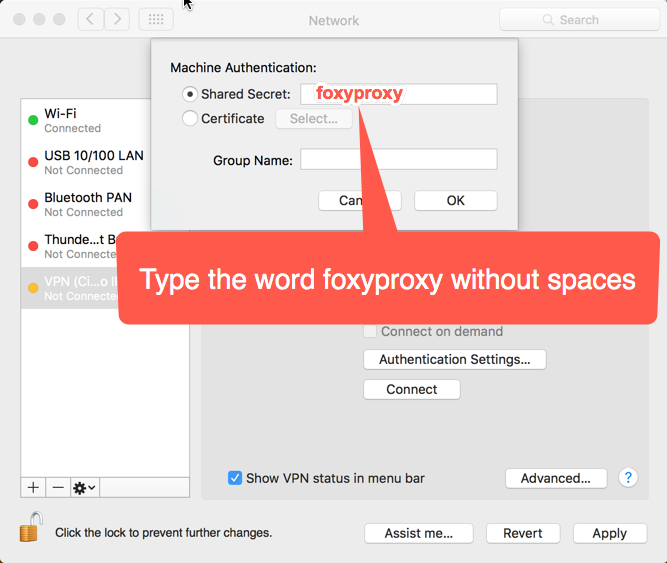
Task: Click the Assist me... button
Action: 419,533
